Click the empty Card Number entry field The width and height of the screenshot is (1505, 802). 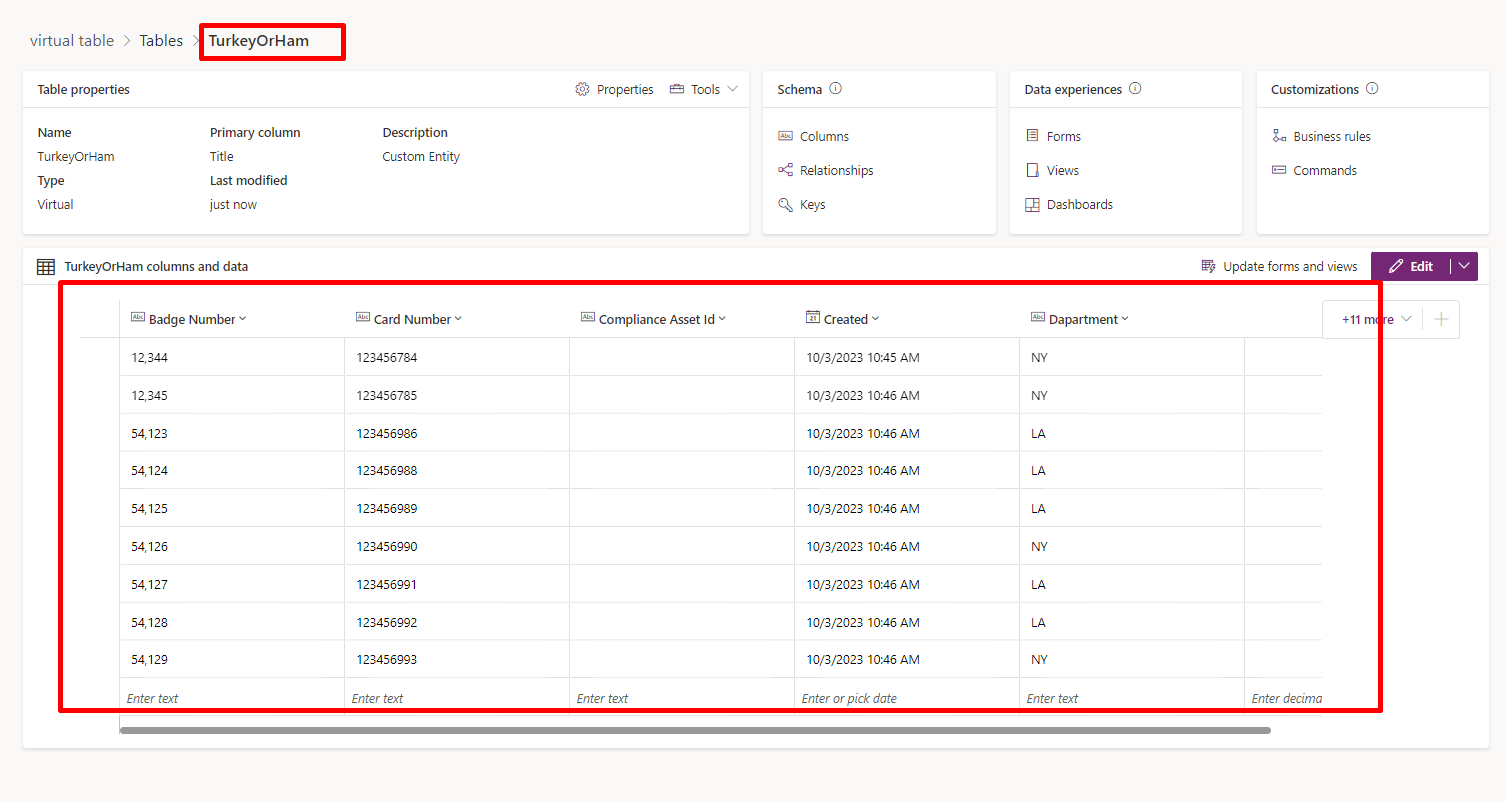456,698
